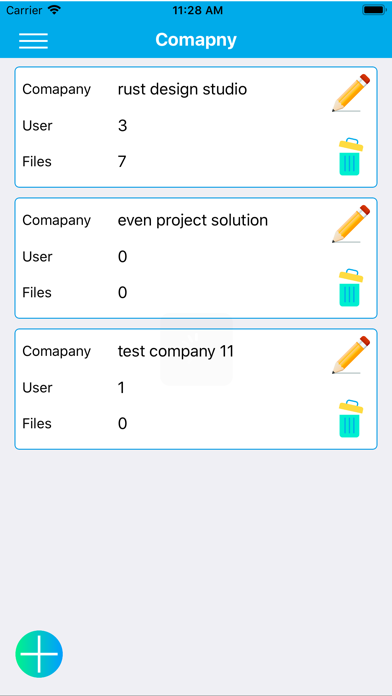Viewport: 392px width, 696px height.
Task: Tap Files label in even project solution card
Action: 37,293
